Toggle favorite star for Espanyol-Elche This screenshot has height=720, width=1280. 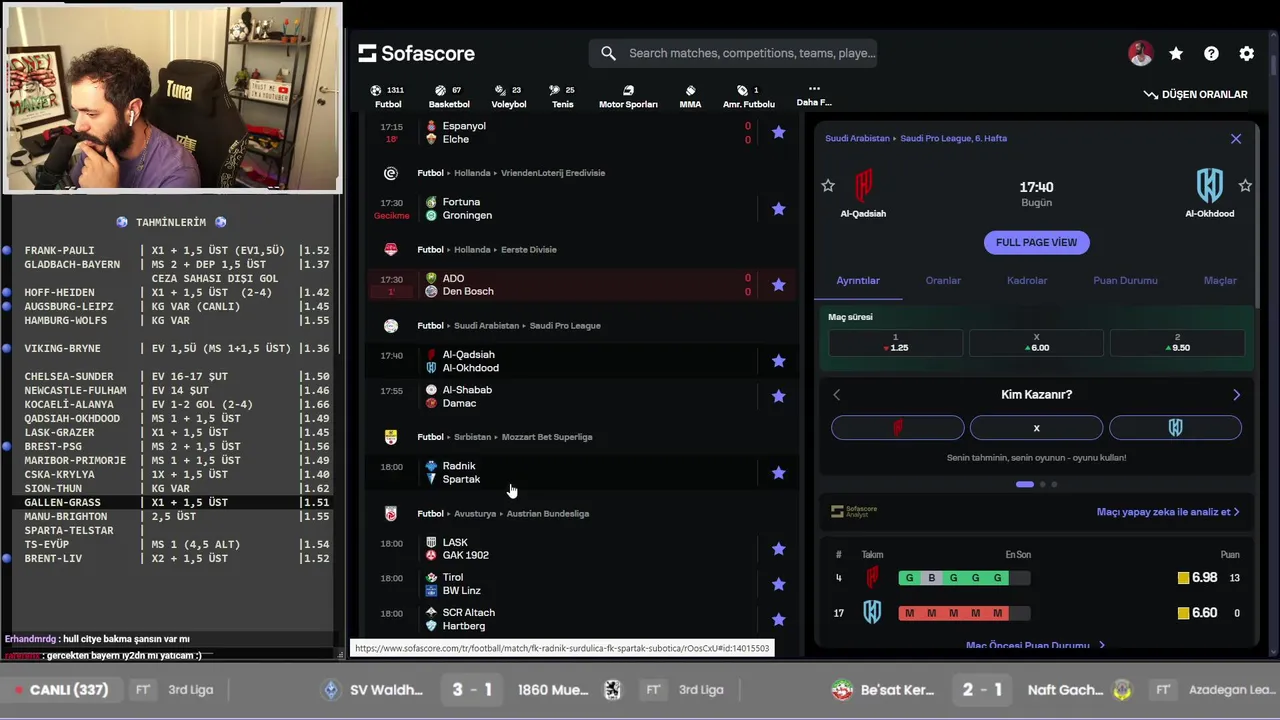778,132
